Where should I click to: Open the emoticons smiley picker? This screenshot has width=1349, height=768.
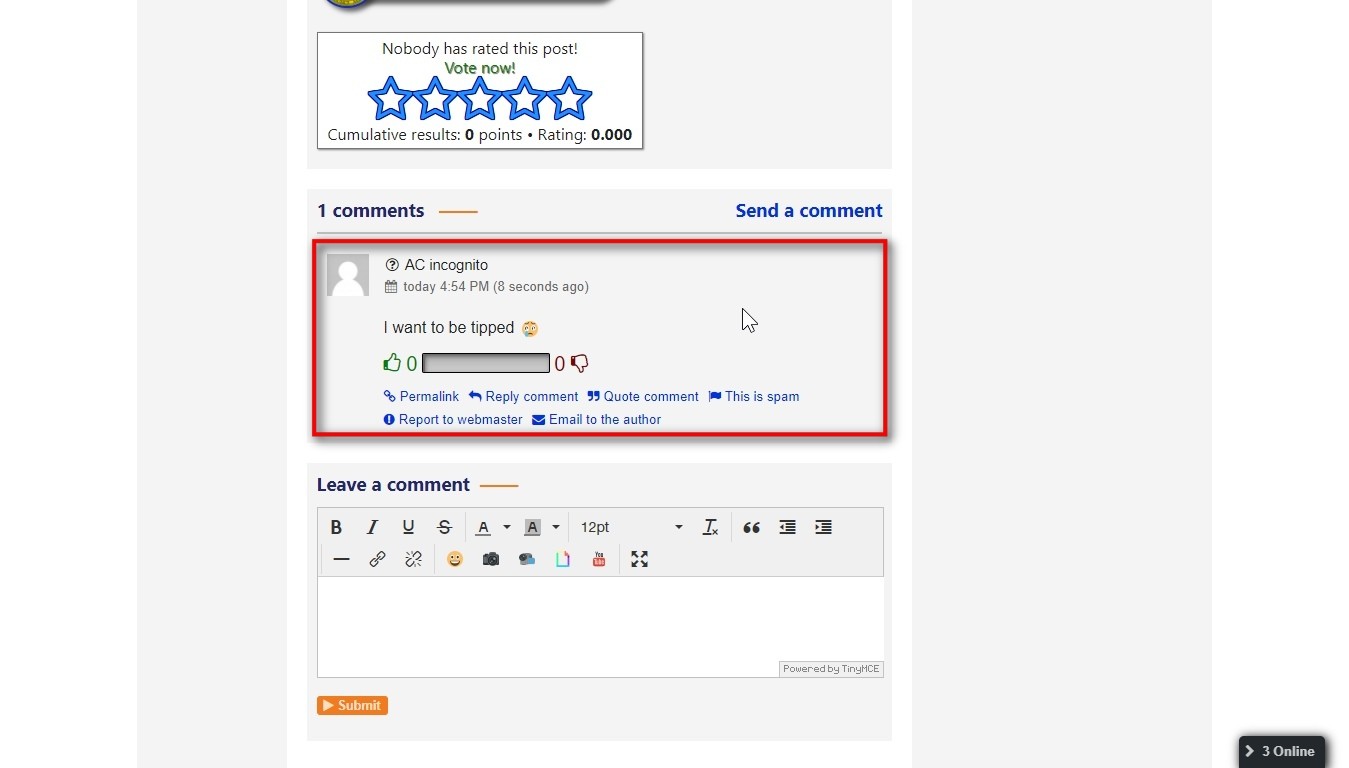tap(455, 559)
